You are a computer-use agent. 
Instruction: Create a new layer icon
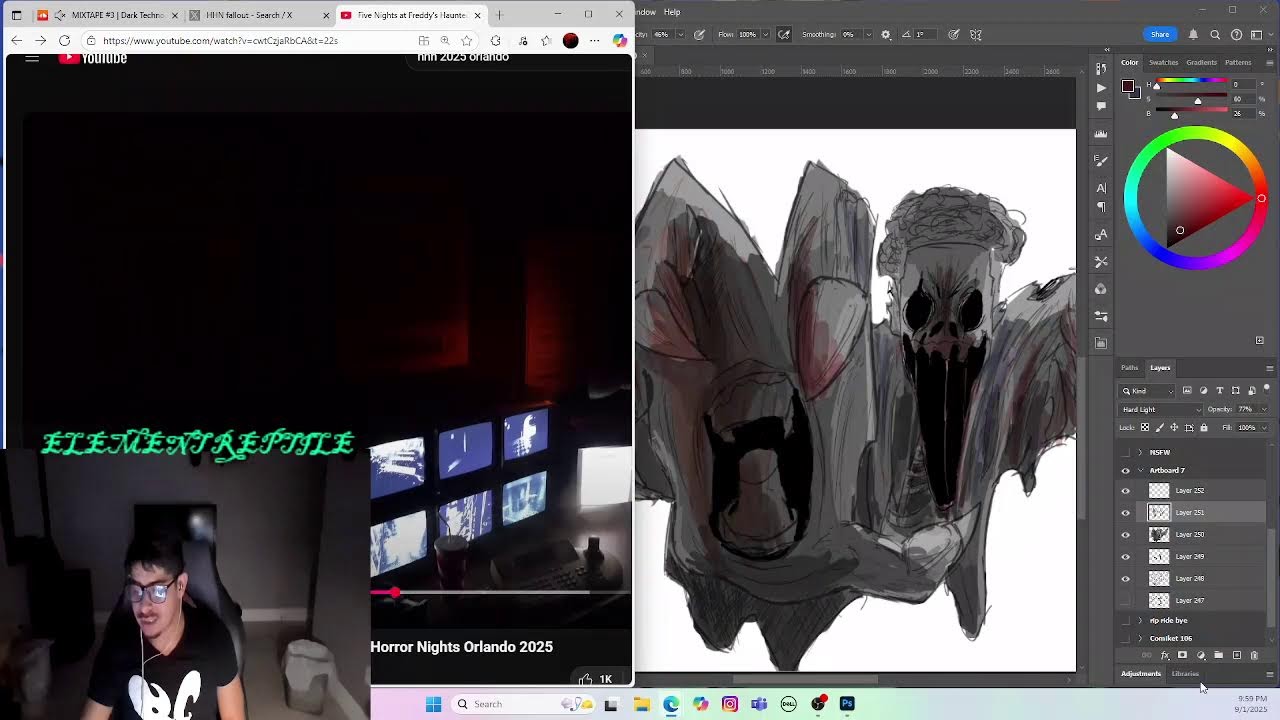tap(1237, 656)
